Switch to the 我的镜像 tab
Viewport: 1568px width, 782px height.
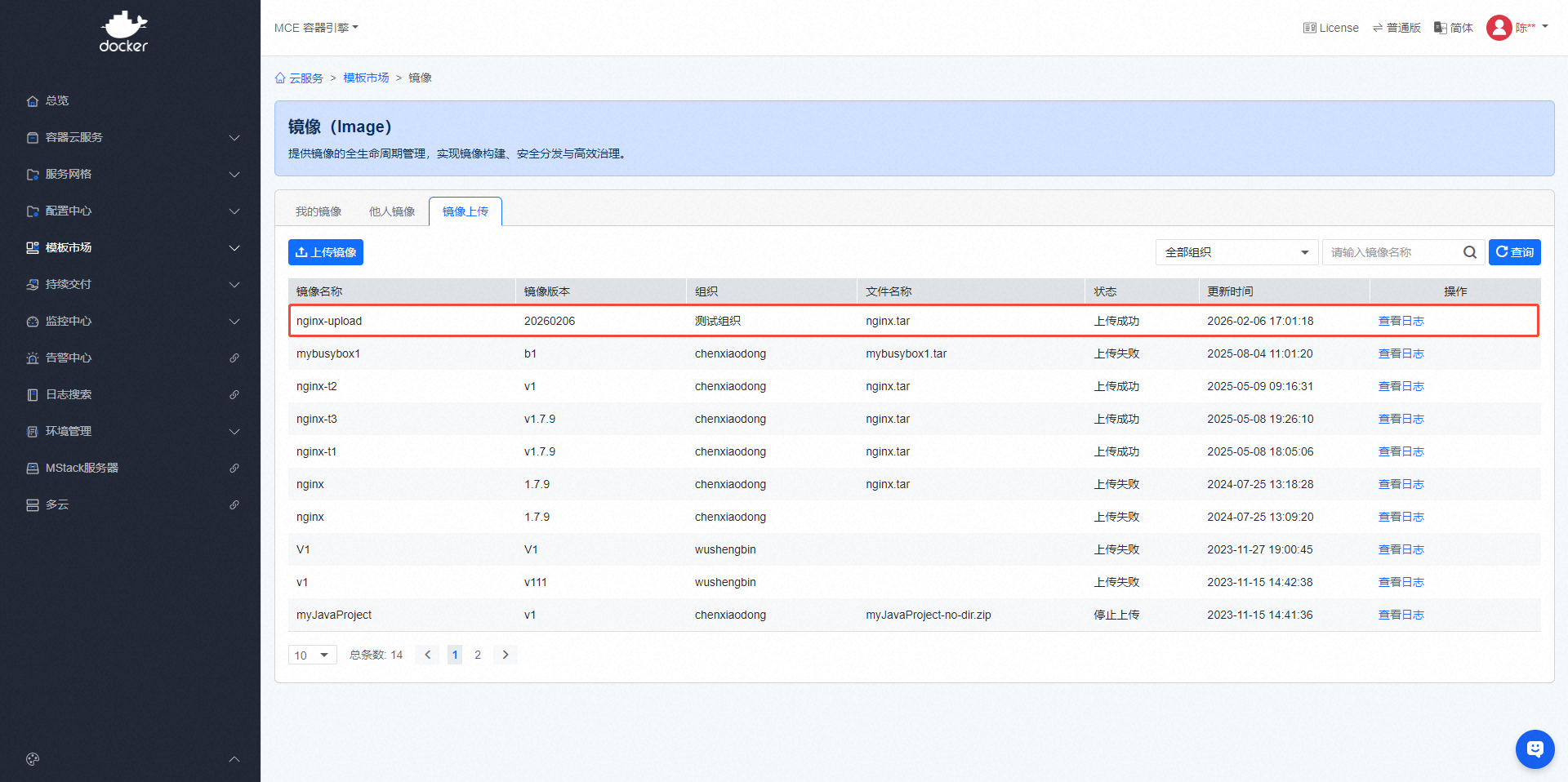click(318, 211)
